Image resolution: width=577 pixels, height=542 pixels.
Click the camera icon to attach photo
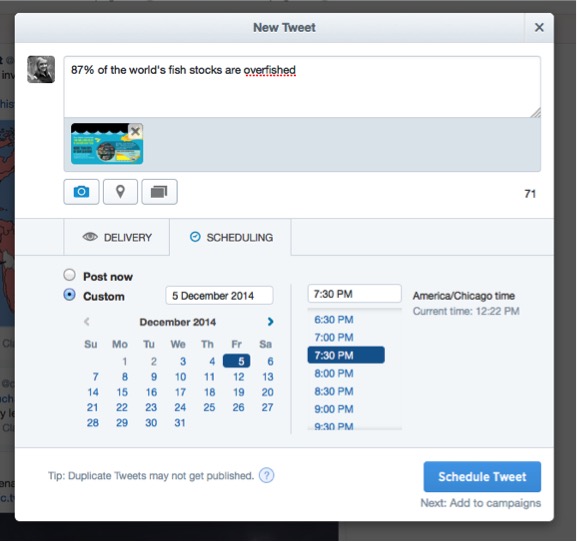[x=81, y=192]
